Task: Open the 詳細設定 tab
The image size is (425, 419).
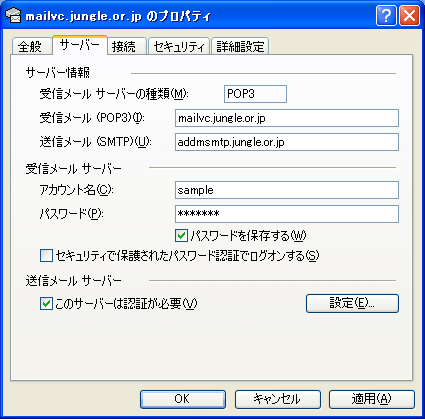Action: tap(240, 46)
